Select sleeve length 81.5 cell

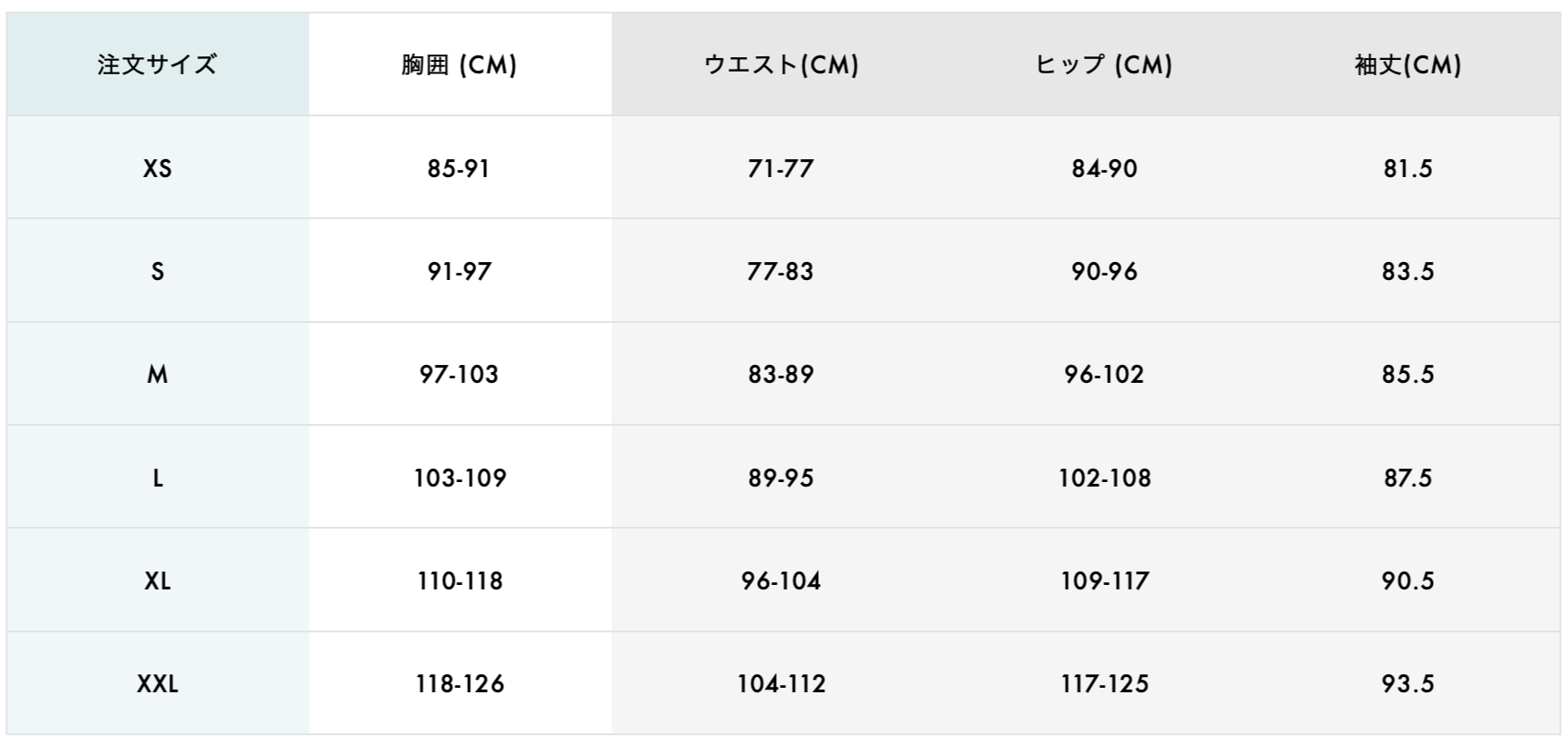pyautogui.click(x=1407, y=168)
